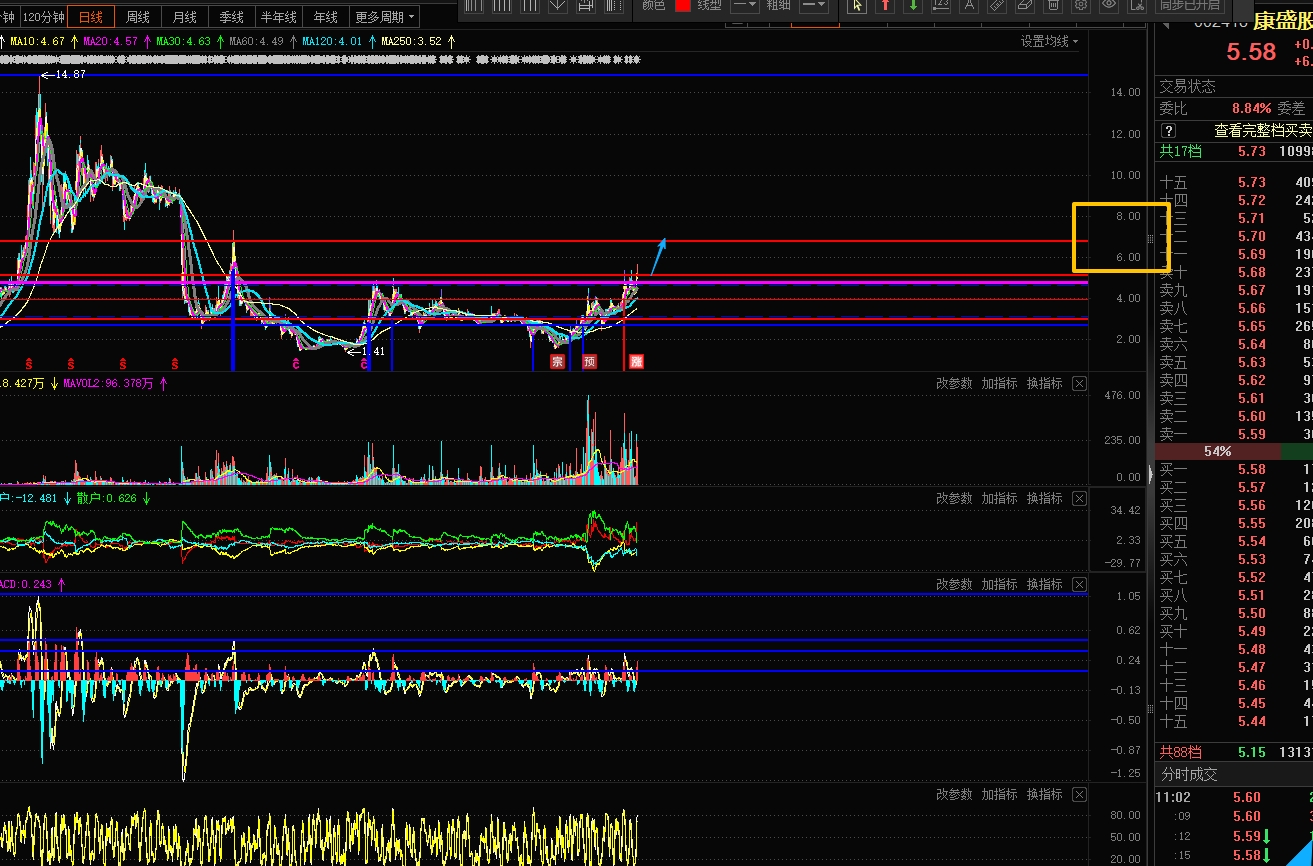Close the volume indicator panel
This screenshot has width=1313, height=866.
[x=1079, y=384]
